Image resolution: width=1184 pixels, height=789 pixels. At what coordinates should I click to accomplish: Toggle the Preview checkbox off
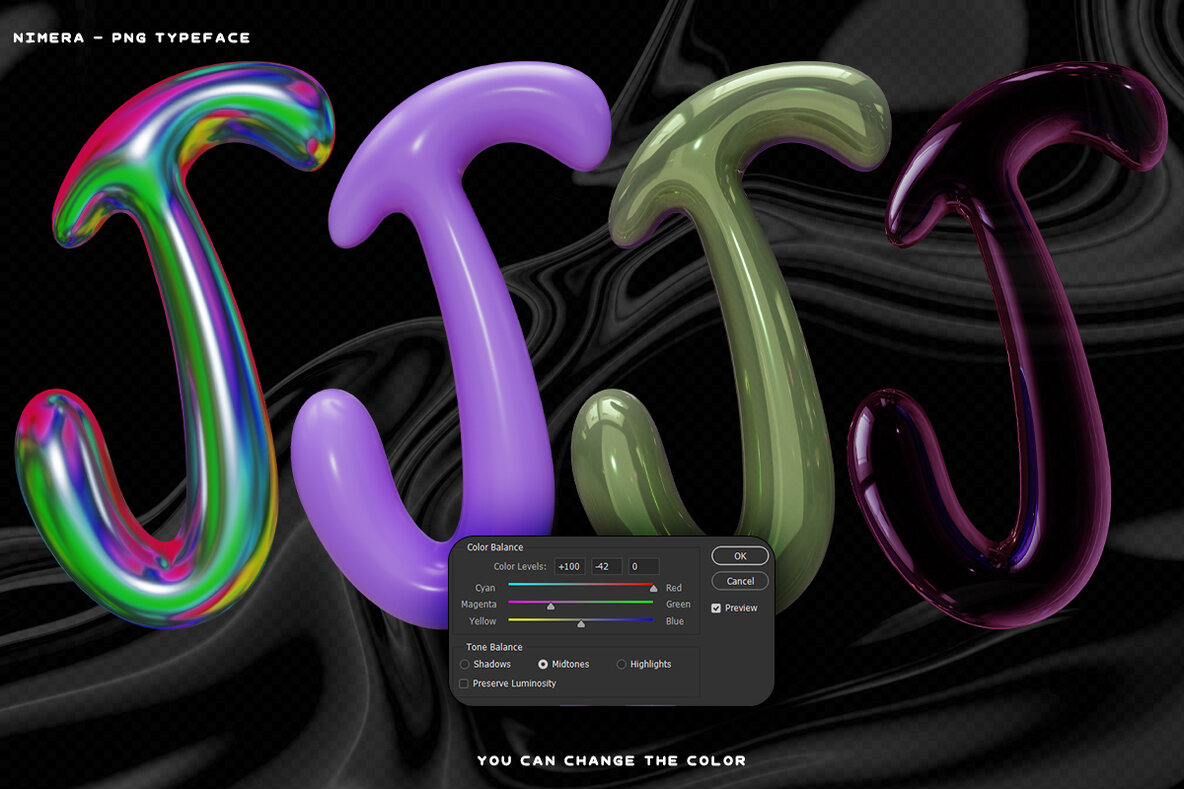(x=716, y=607)
